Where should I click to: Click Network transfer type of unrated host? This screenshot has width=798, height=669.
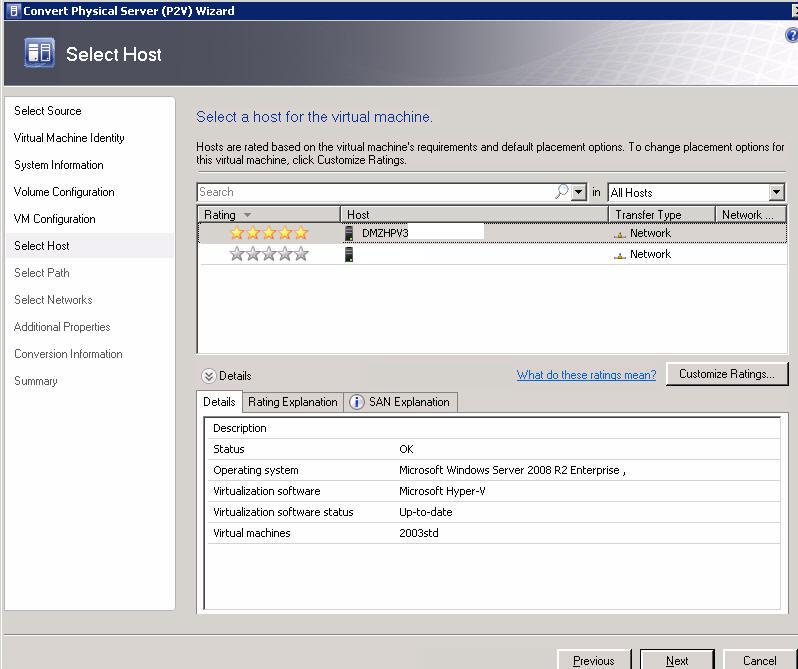tap(650, 254)
